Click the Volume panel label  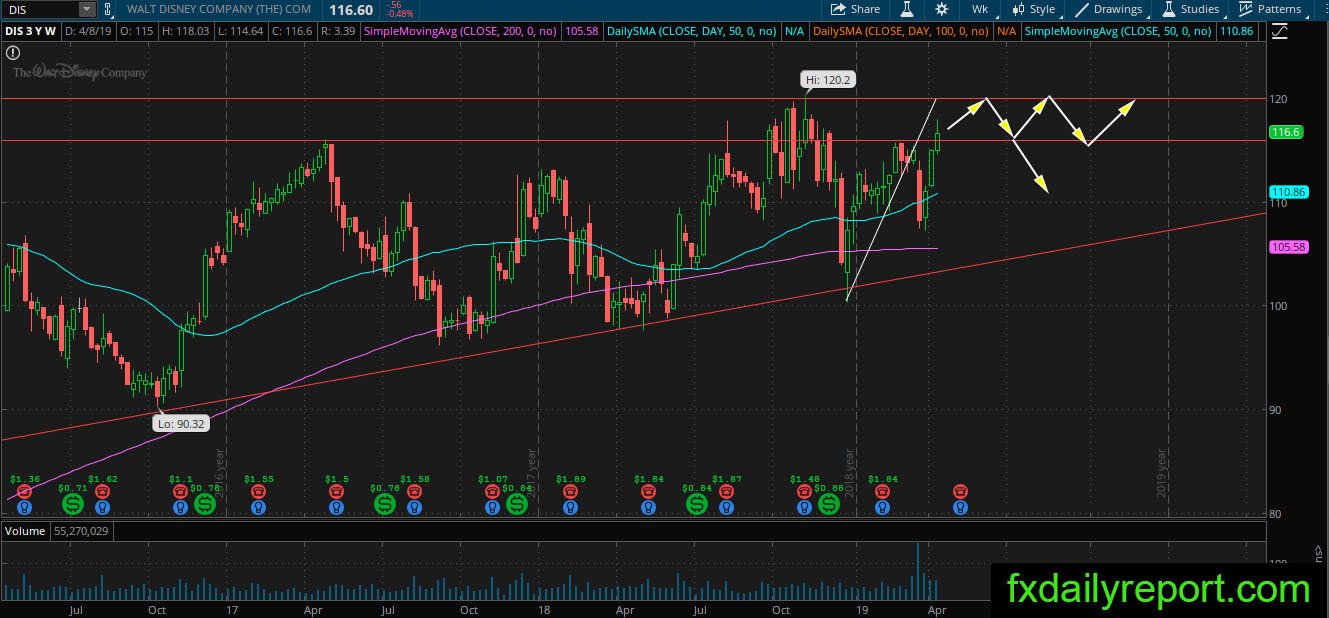pos(24,531)
